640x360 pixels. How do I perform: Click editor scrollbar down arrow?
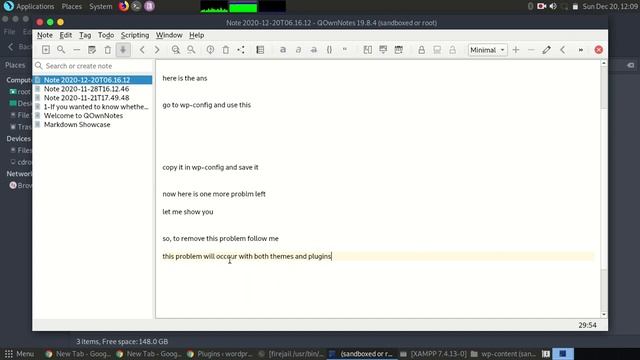click(604, 315)
